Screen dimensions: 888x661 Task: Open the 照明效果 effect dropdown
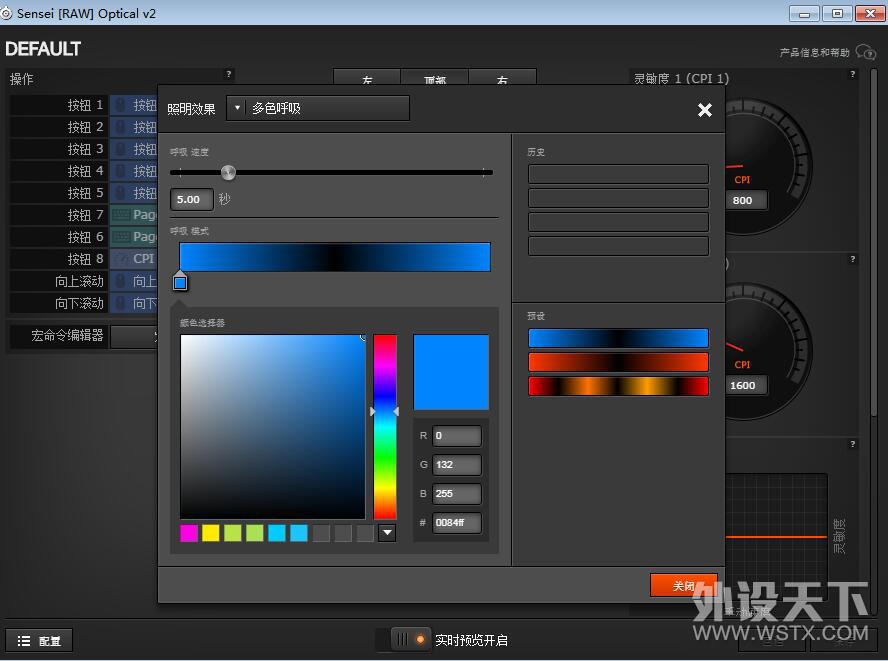318,108
